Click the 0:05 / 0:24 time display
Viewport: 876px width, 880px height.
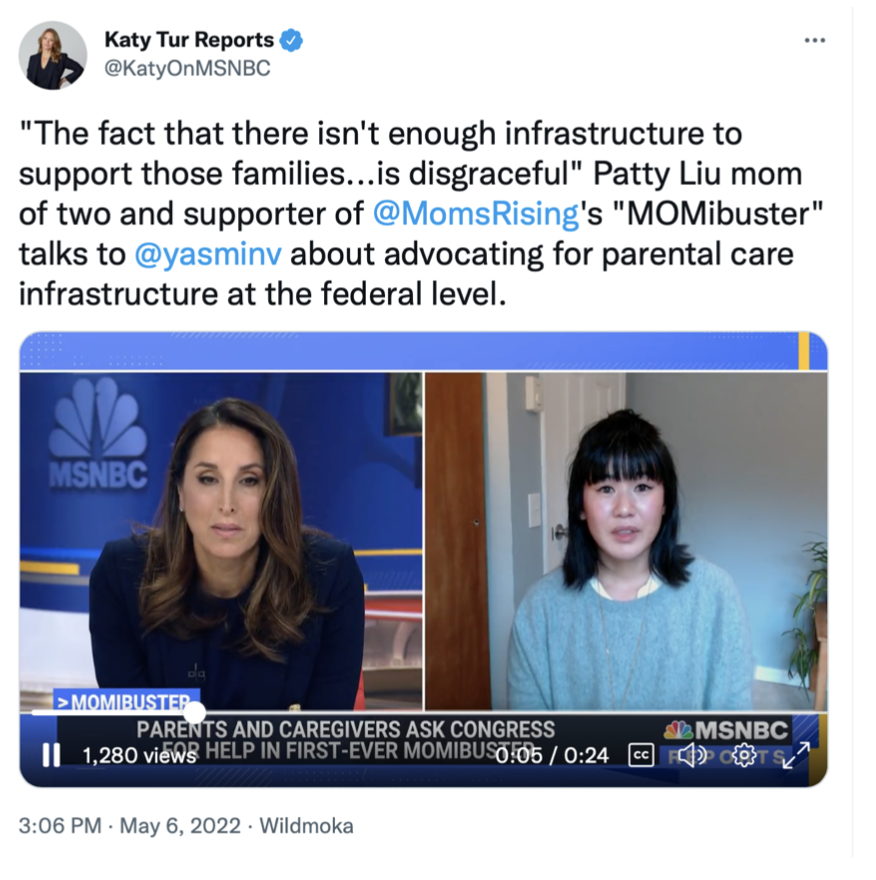pyautogui.click(x=552, y=755)
